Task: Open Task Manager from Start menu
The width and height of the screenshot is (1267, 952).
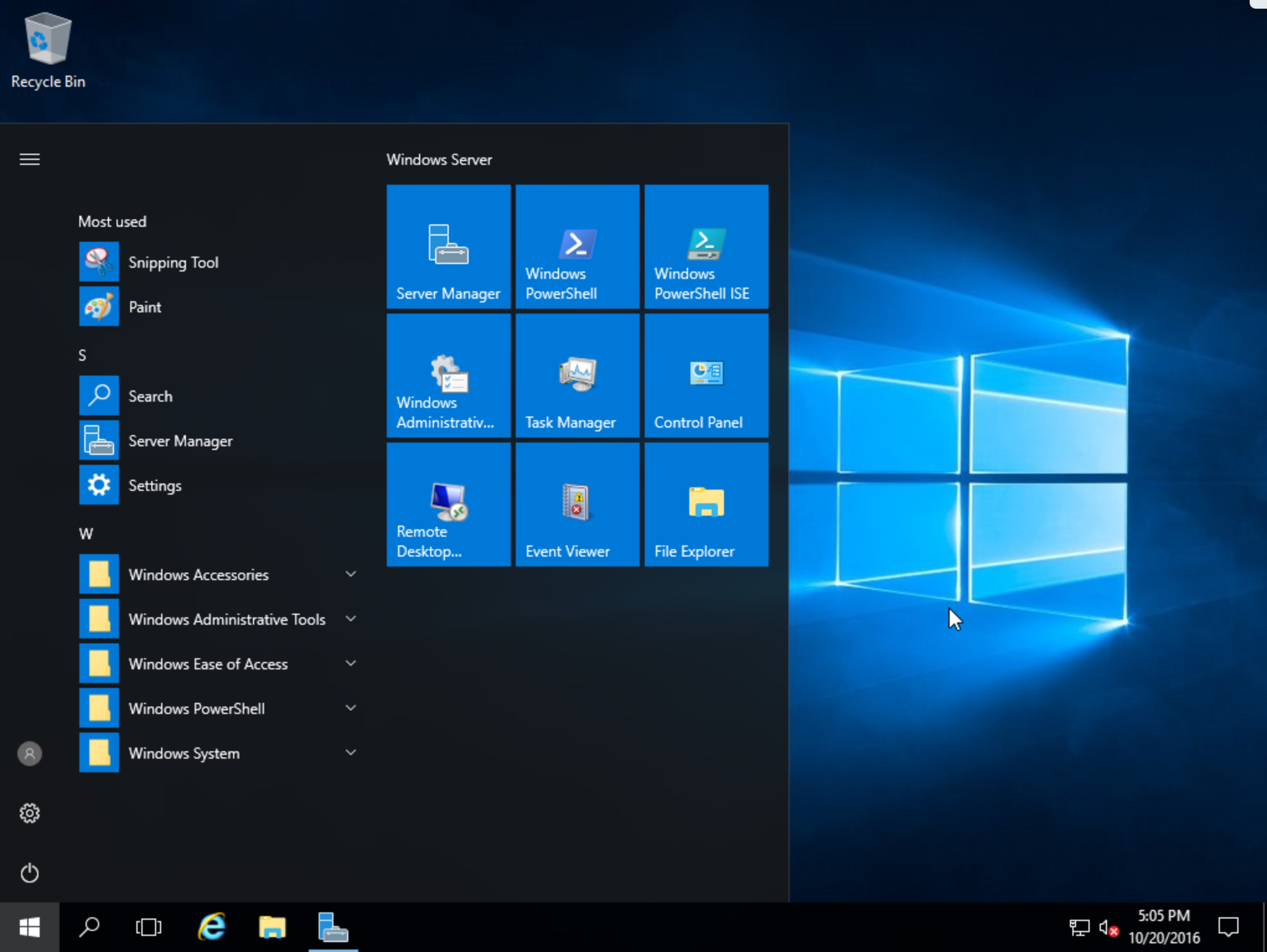Action: [x=577, y=385]
